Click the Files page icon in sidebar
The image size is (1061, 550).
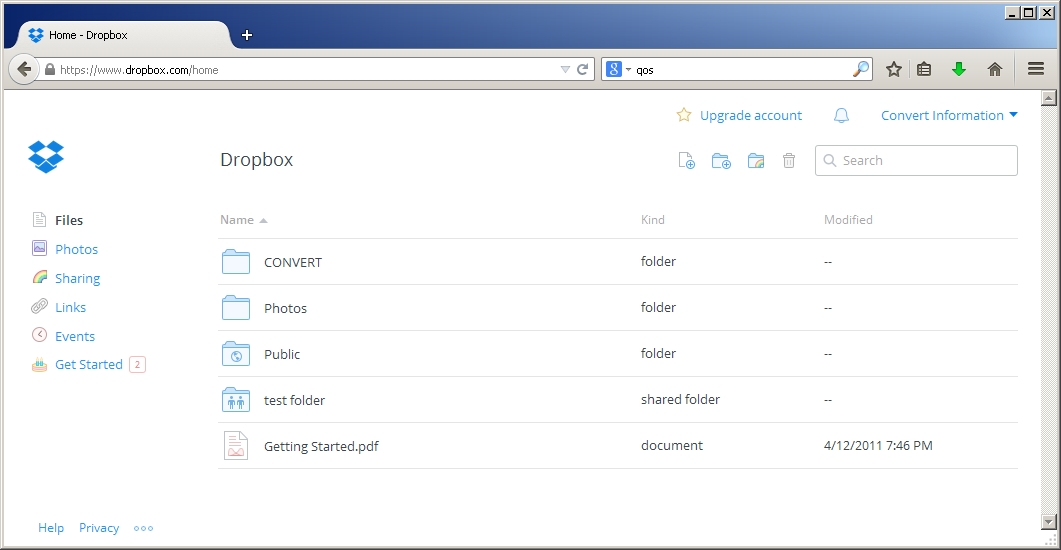[39, 220]
